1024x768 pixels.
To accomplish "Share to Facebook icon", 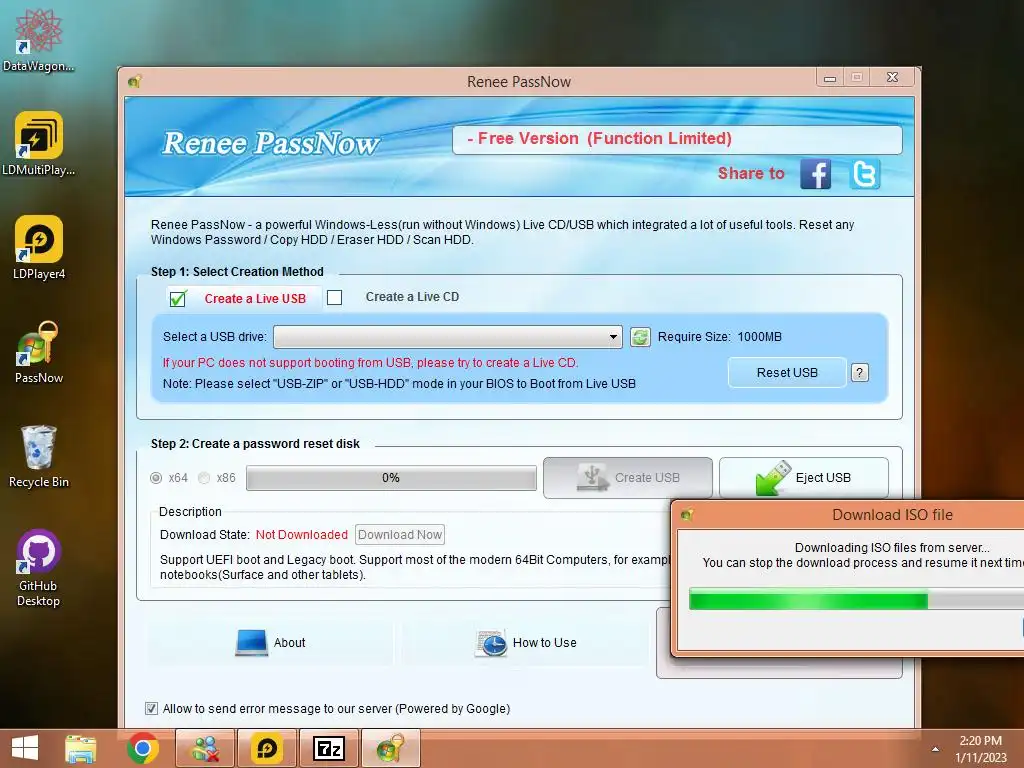I will [815, 174].
